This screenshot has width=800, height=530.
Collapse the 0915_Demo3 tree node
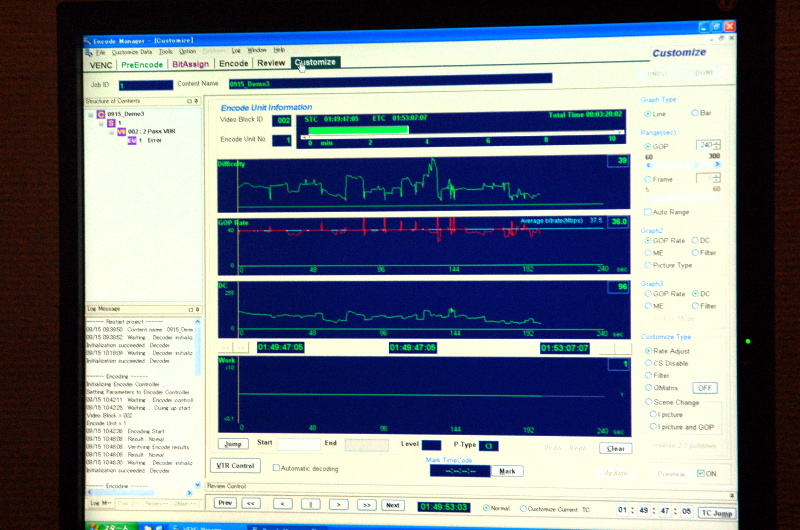(x=91, y=114)
